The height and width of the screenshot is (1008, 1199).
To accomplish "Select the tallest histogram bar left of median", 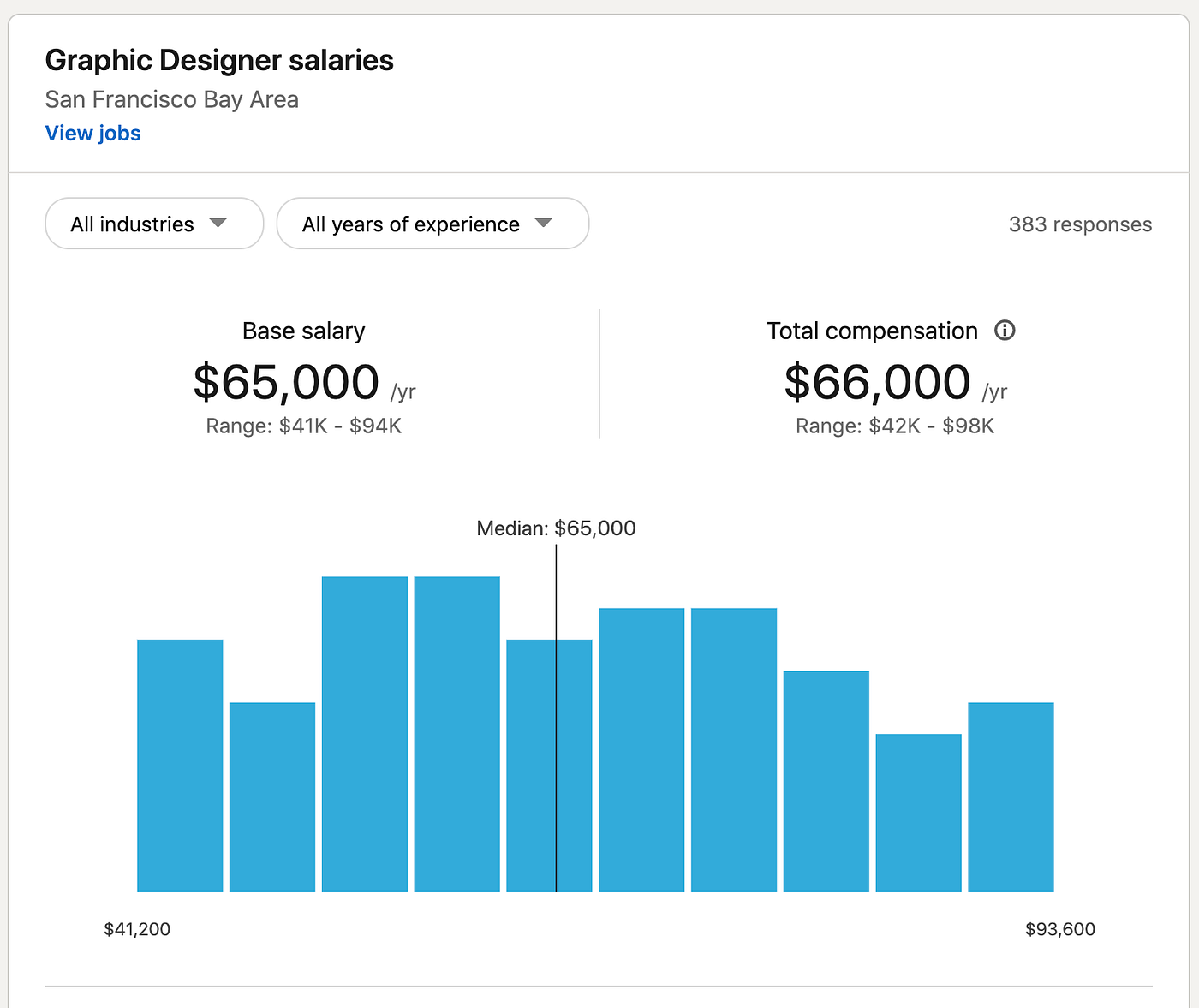I will pos(364,737).
